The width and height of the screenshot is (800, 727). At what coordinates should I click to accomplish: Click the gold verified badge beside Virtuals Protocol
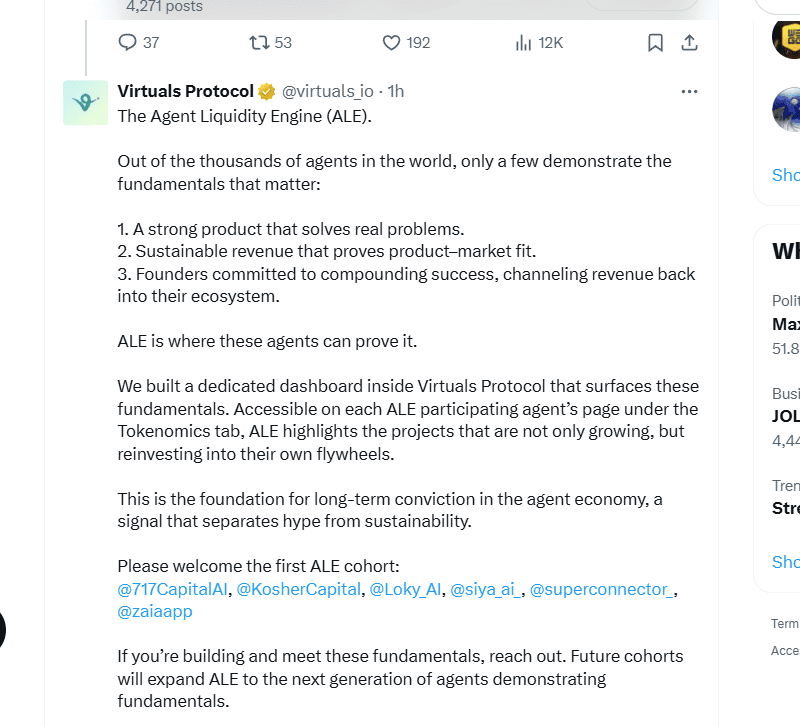[267, 92]
